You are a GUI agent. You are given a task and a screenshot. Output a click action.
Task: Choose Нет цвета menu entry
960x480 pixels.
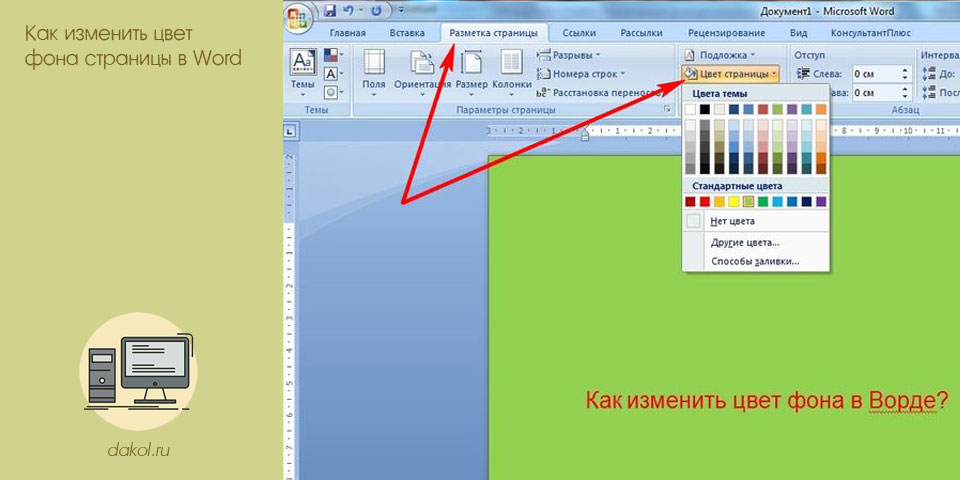point(756,221)
